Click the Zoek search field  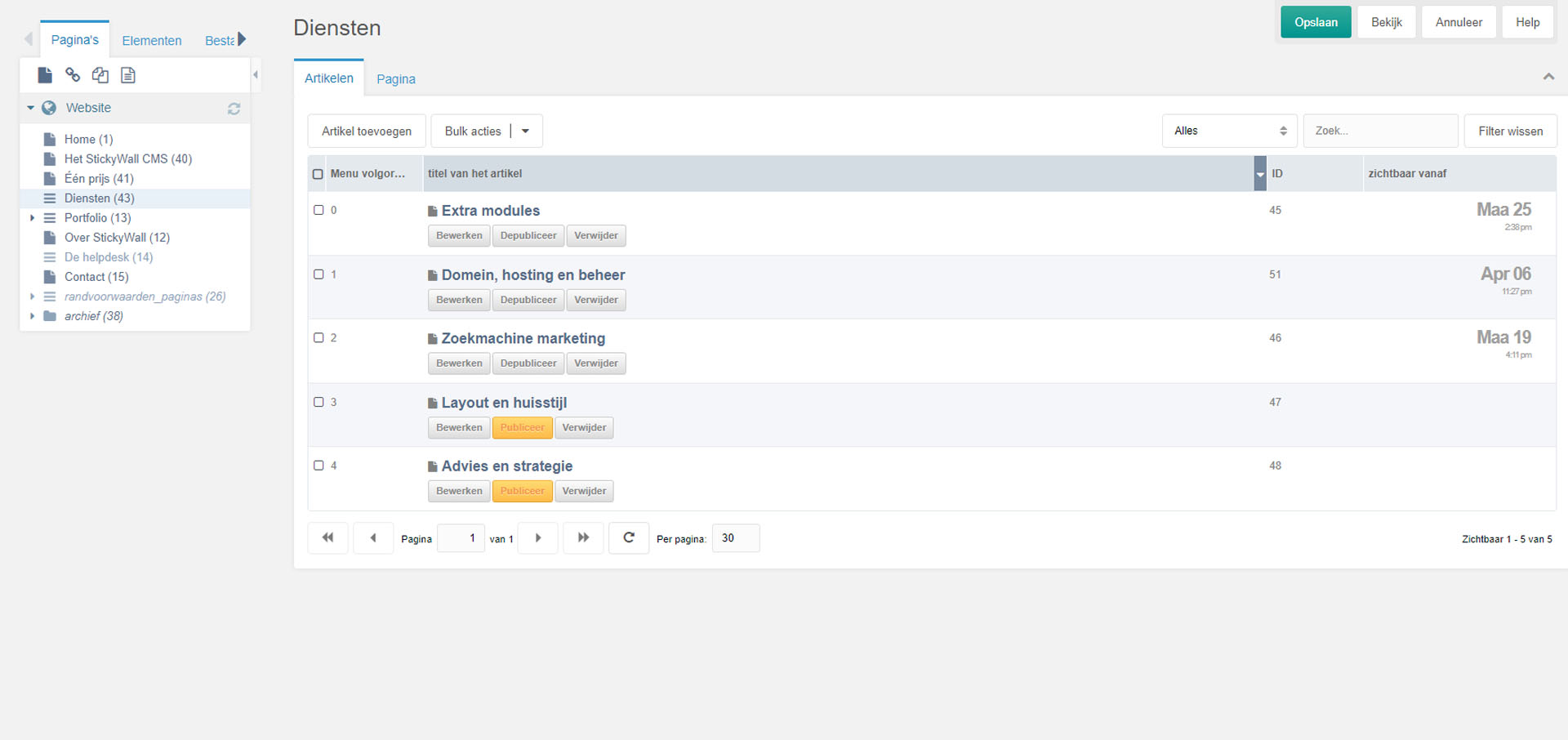point(1380,132)
